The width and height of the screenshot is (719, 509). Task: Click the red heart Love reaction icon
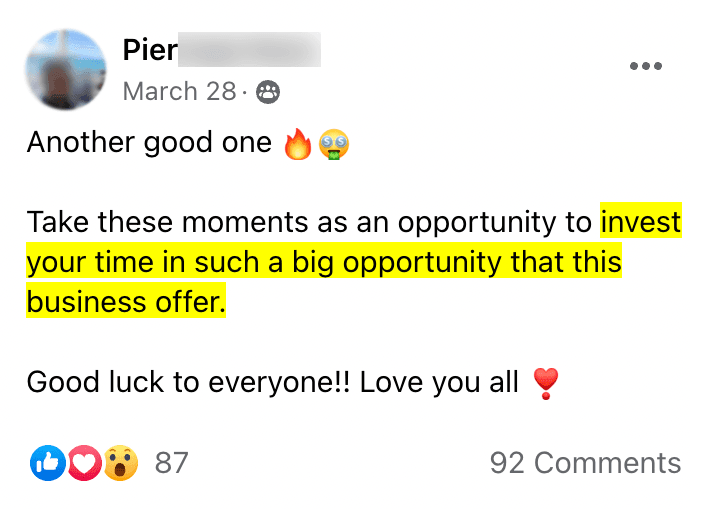84,462
